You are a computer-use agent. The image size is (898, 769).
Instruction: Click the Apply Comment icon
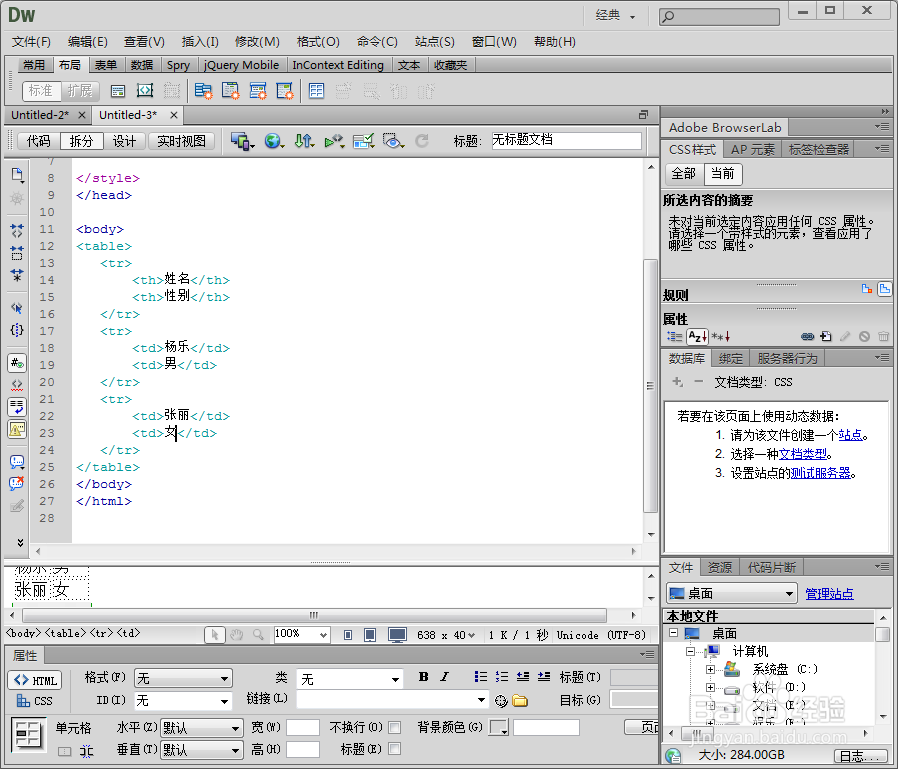[17, 462]
